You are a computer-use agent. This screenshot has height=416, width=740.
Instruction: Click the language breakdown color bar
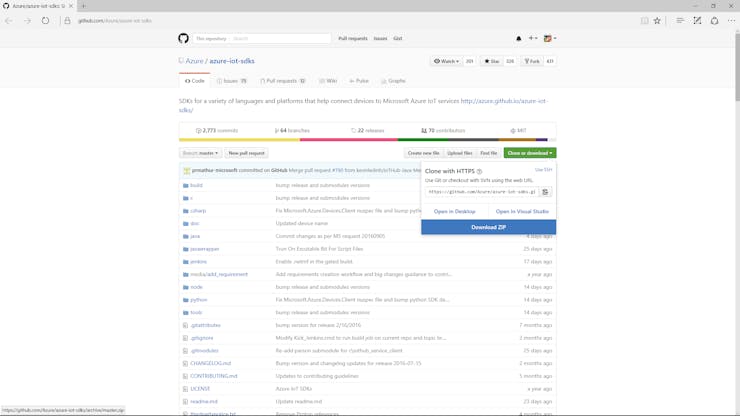tap(367, 140)
